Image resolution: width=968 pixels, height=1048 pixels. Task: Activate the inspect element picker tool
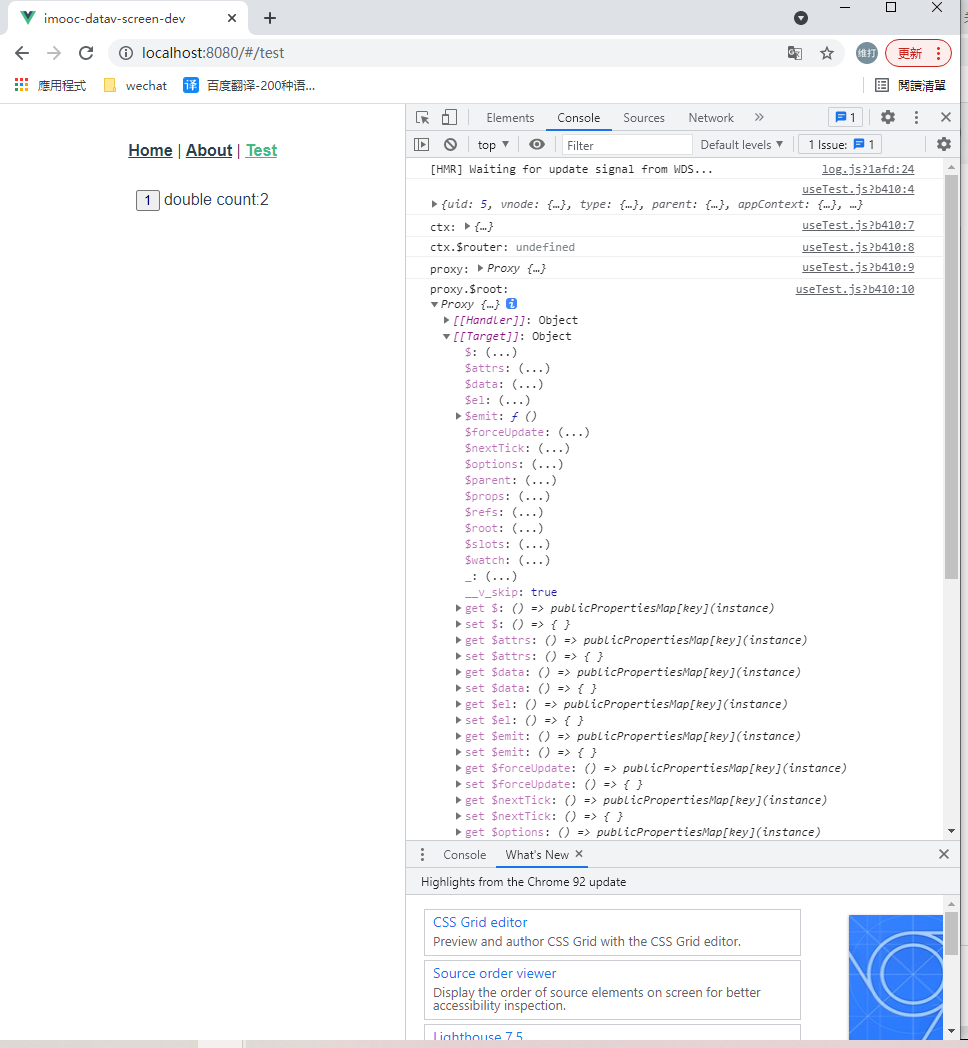(x=422, y=118)
